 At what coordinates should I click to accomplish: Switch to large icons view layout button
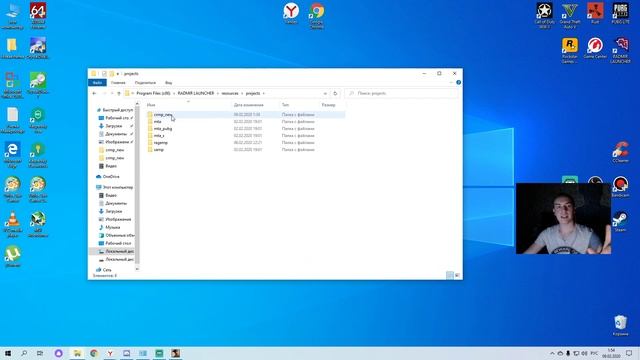click(457, 275)
